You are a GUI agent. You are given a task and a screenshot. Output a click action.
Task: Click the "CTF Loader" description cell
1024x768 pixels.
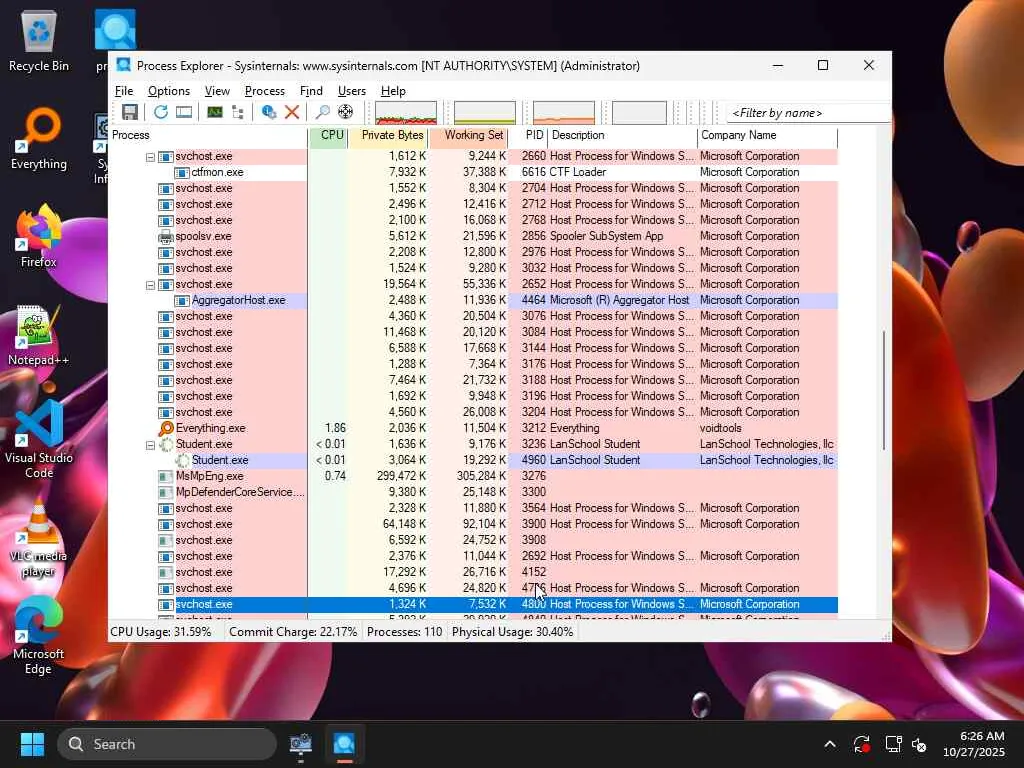click(578, 172)
